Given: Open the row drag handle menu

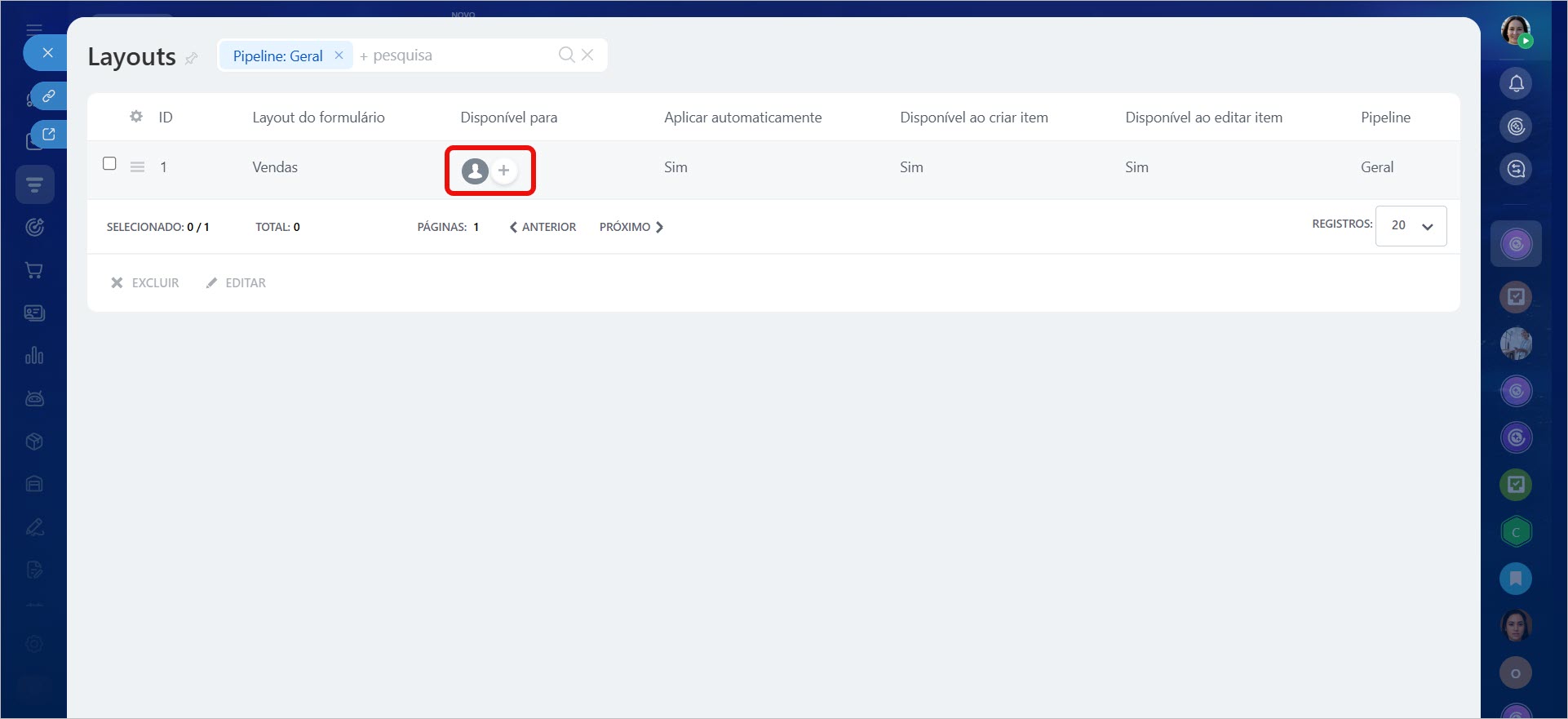Looking at the screenshot, I should 137,167.
